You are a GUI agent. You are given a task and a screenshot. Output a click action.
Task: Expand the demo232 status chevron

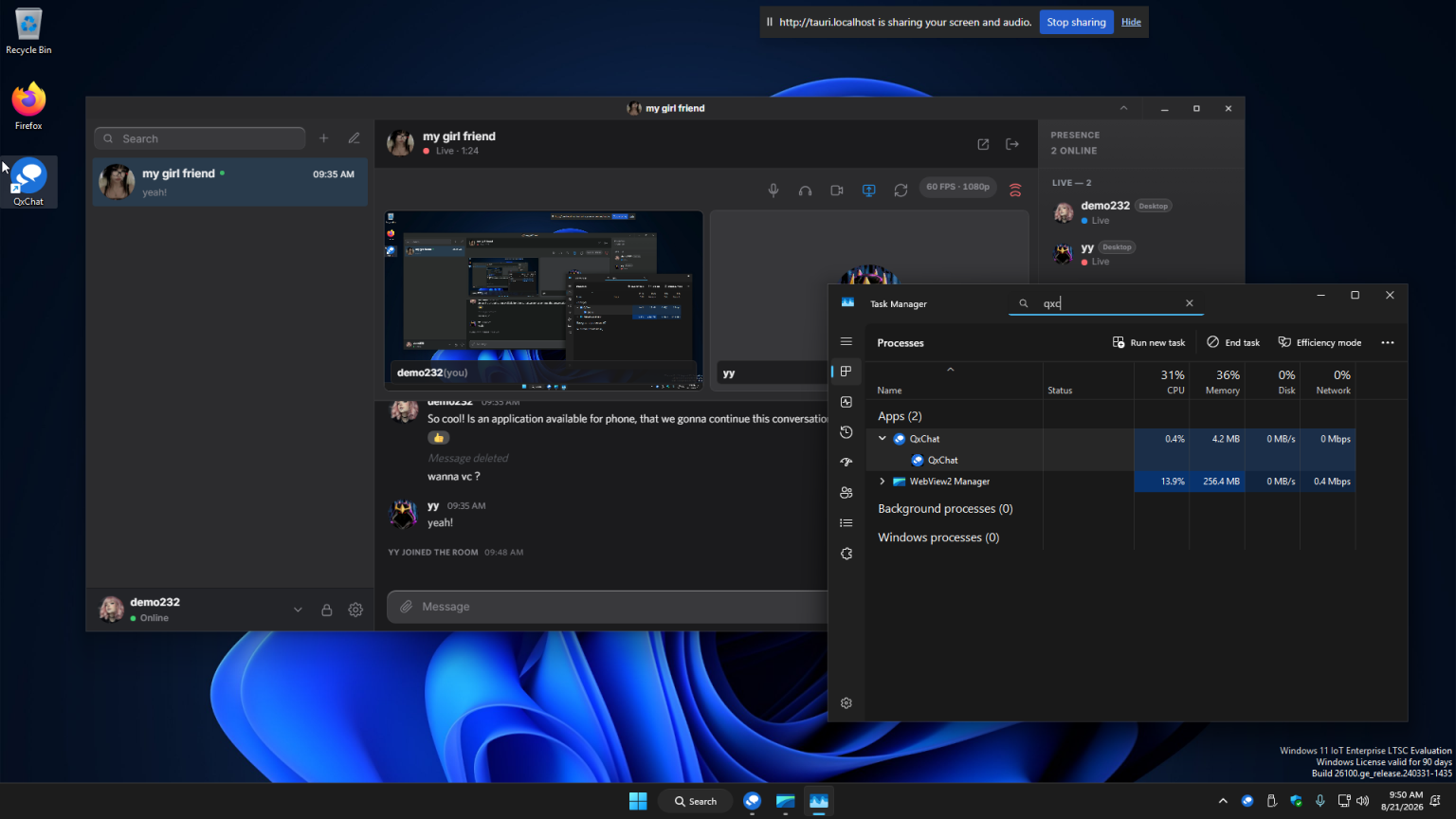coord(298,610)
